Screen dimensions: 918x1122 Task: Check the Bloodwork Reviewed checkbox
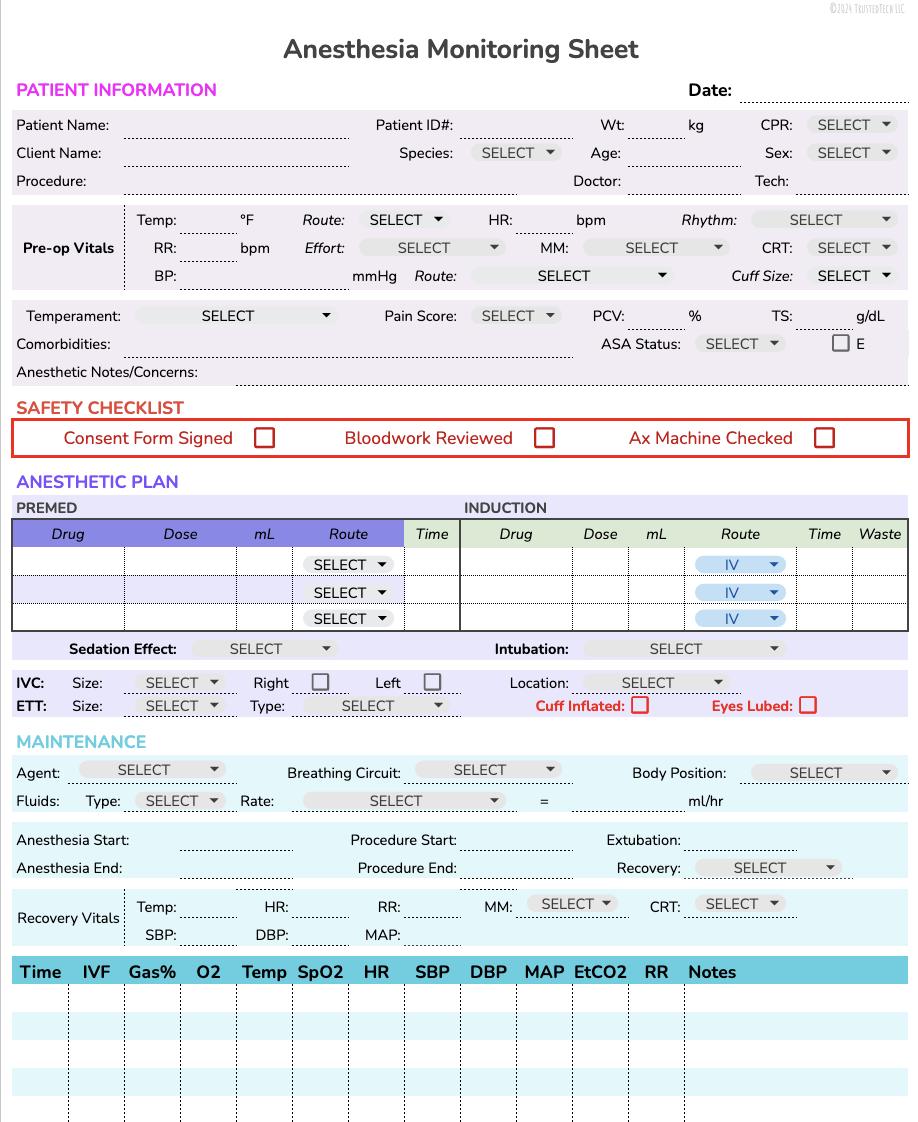point(544,438)
